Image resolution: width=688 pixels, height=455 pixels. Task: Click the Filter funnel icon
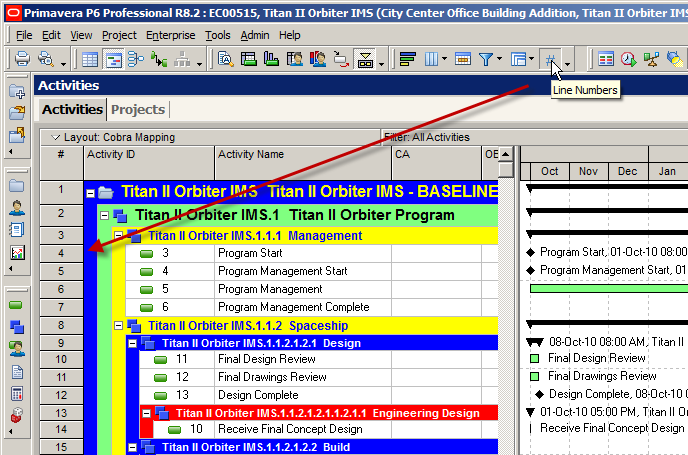(486, 59)
